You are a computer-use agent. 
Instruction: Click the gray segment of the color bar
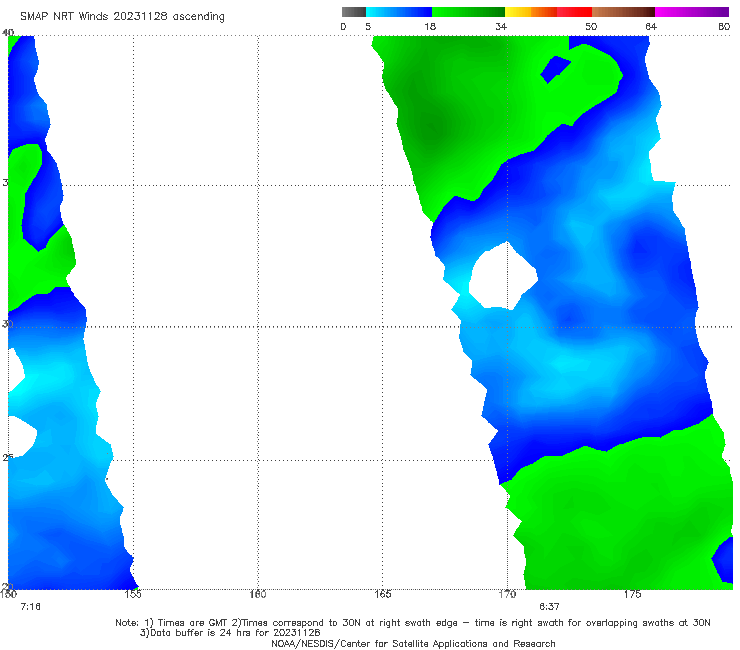(354, 12)
